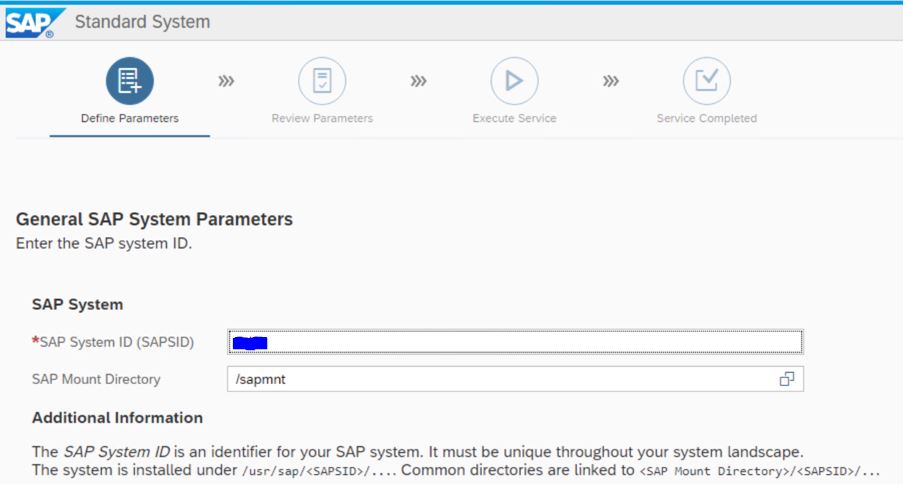Click the Define Parameters step label
This screenshot has width=907, height=484.
(x=130, y=118)
